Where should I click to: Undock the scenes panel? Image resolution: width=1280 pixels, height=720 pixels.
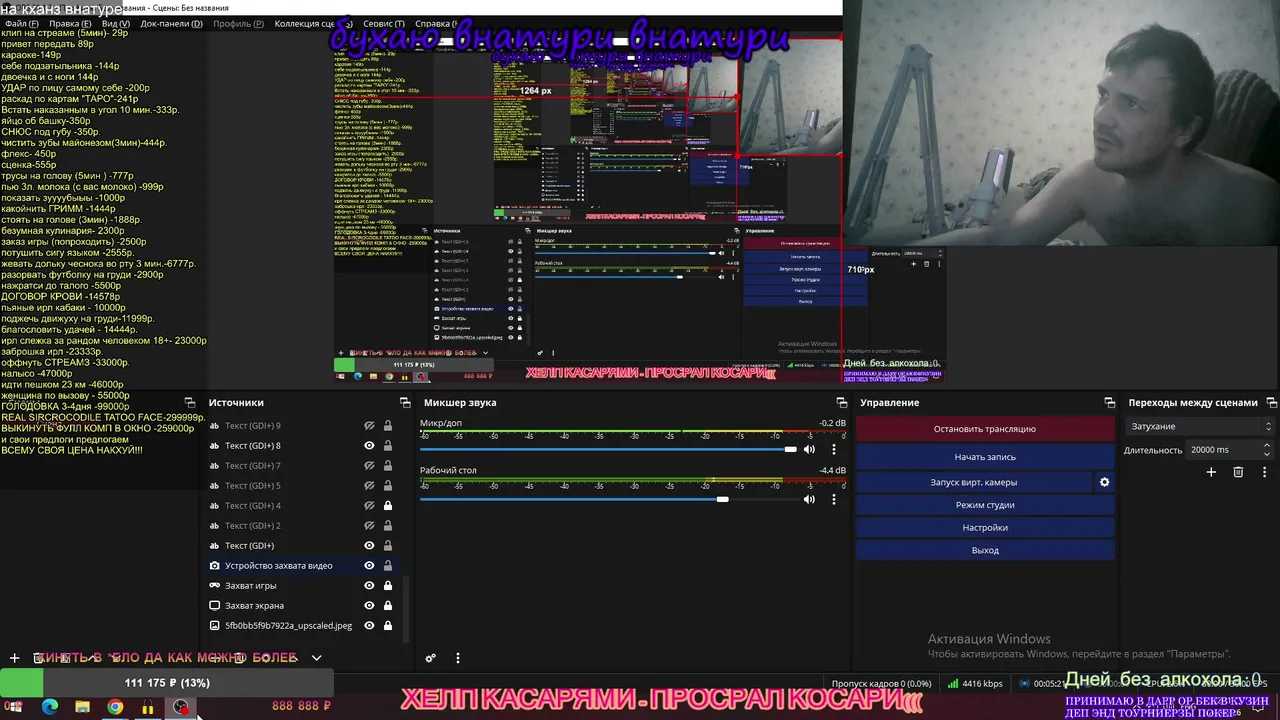[x=189, y=403]
